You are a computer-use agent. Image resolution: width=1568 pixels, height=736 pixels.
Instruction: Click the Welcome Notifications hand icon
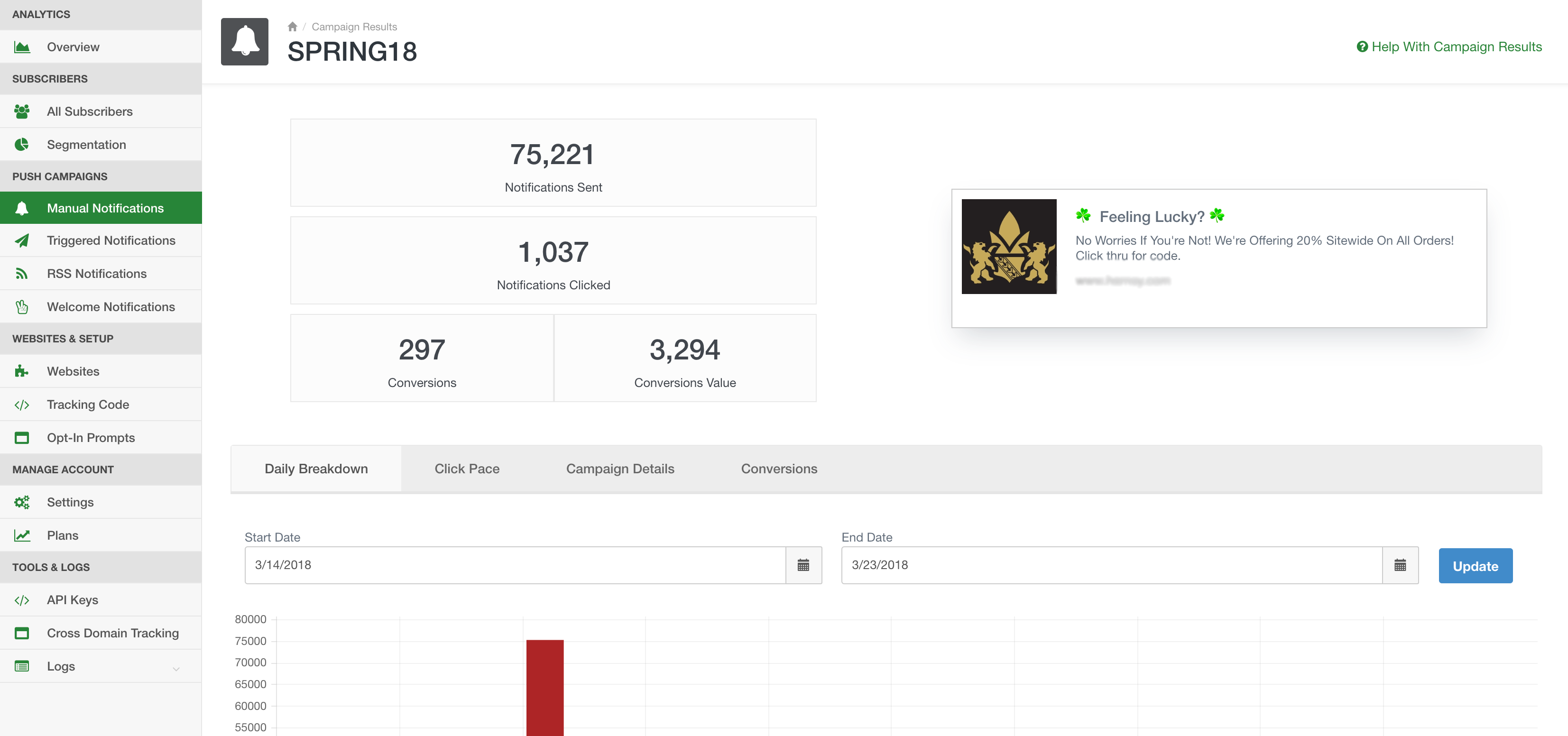pos(22,307)
